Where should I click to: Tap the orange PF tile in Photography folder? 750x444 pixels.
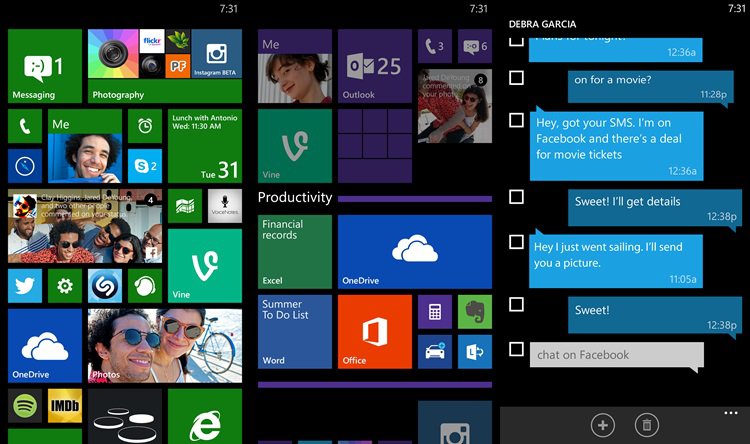point(177,67)
